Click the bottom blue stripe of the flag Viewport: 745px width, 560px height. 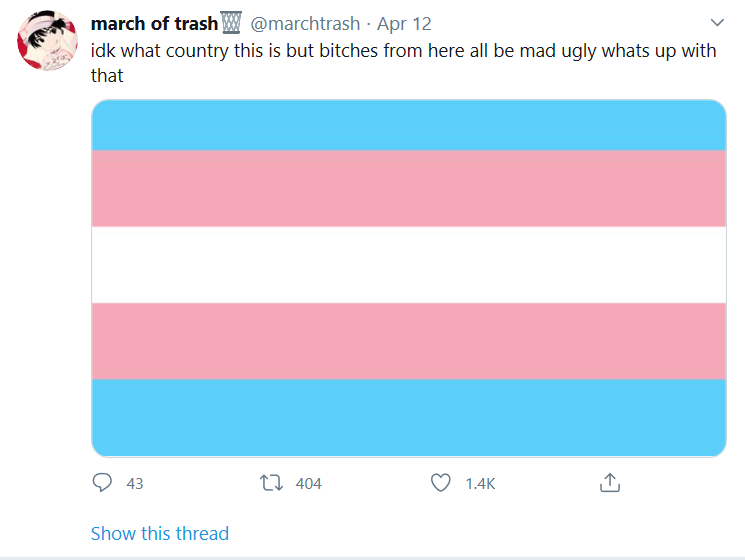(408, 417)
